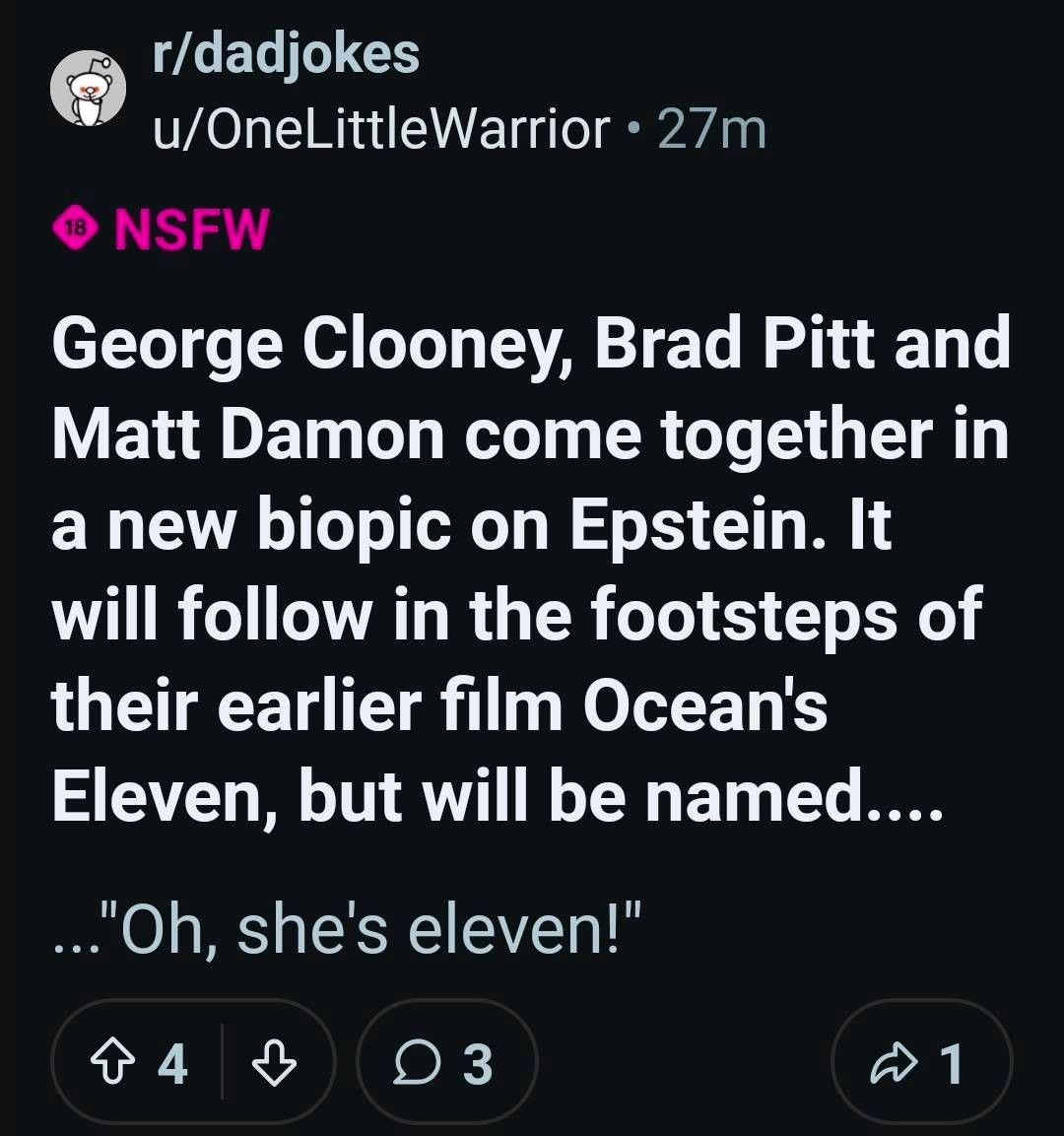
Task: Click the 27m post timestamp
Action: (711, 130)
